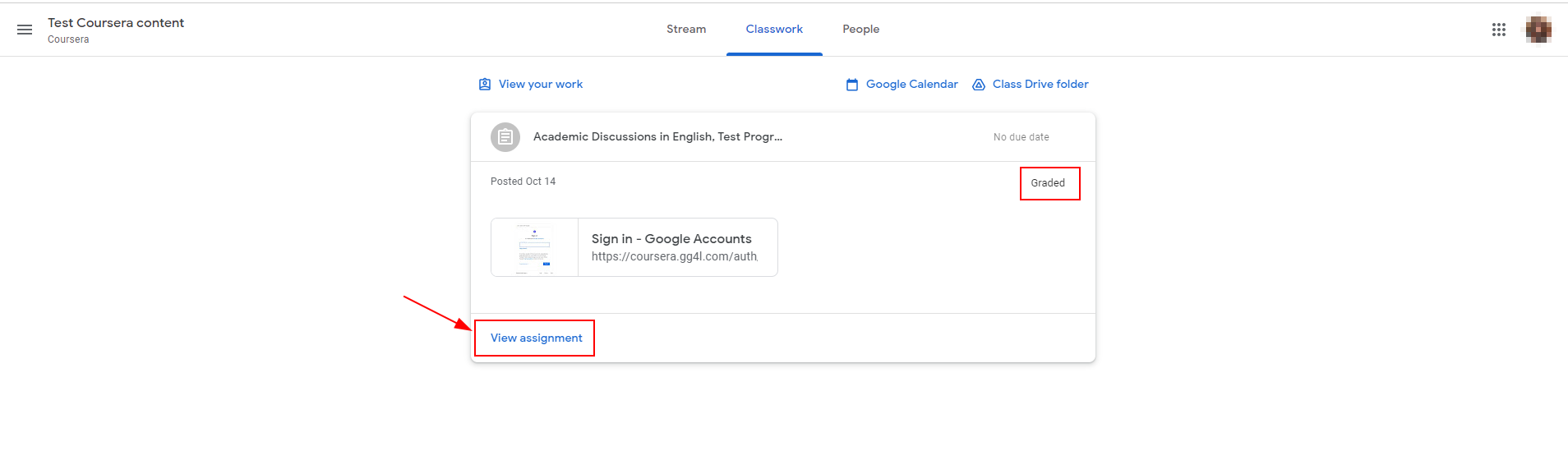Switch to the Stream tab
Screen dimensions: 1568x451
click(686, 30)
